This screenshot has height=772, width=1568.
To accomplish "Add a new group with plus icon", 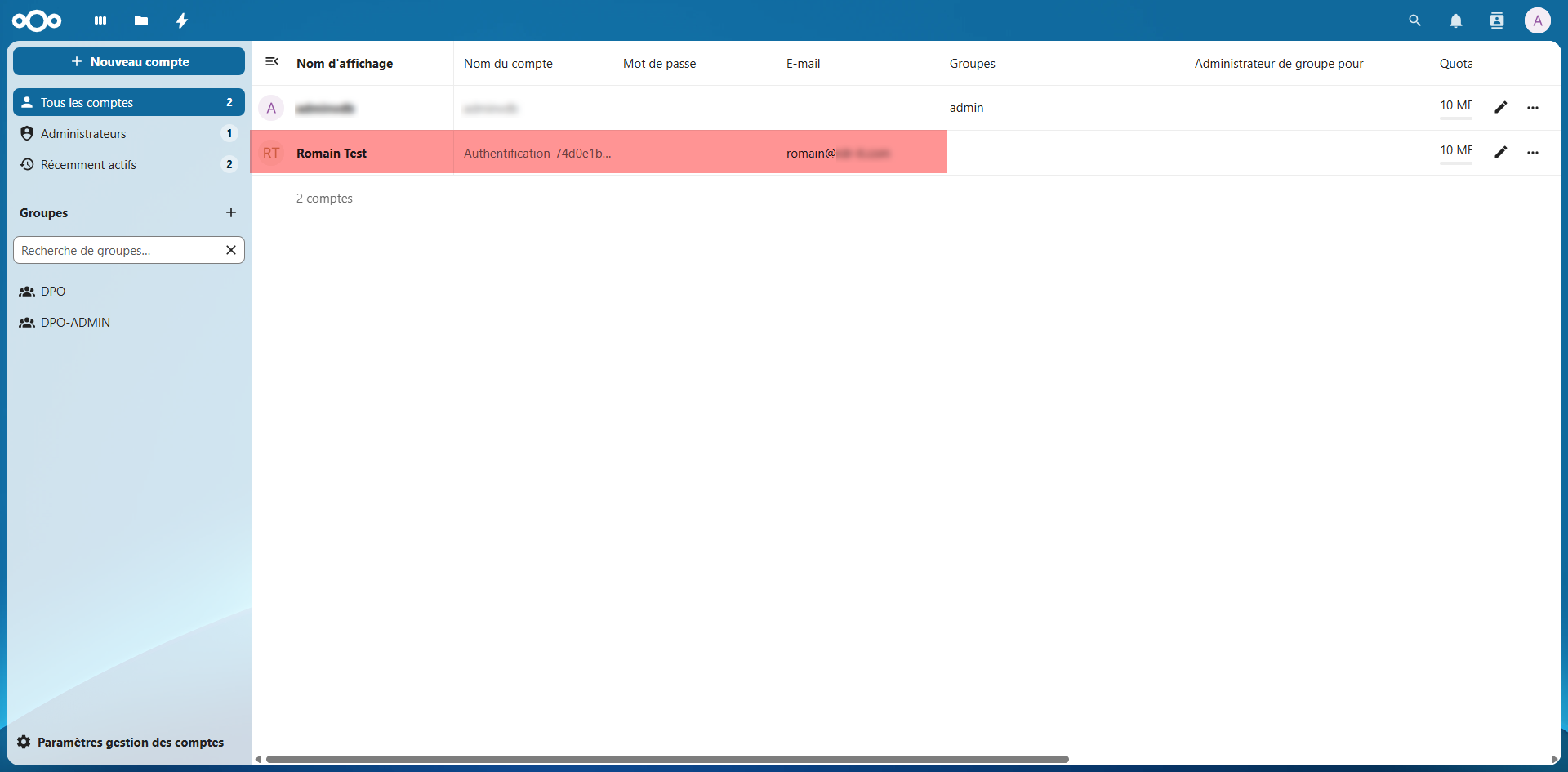I will [x=231, y=212].
